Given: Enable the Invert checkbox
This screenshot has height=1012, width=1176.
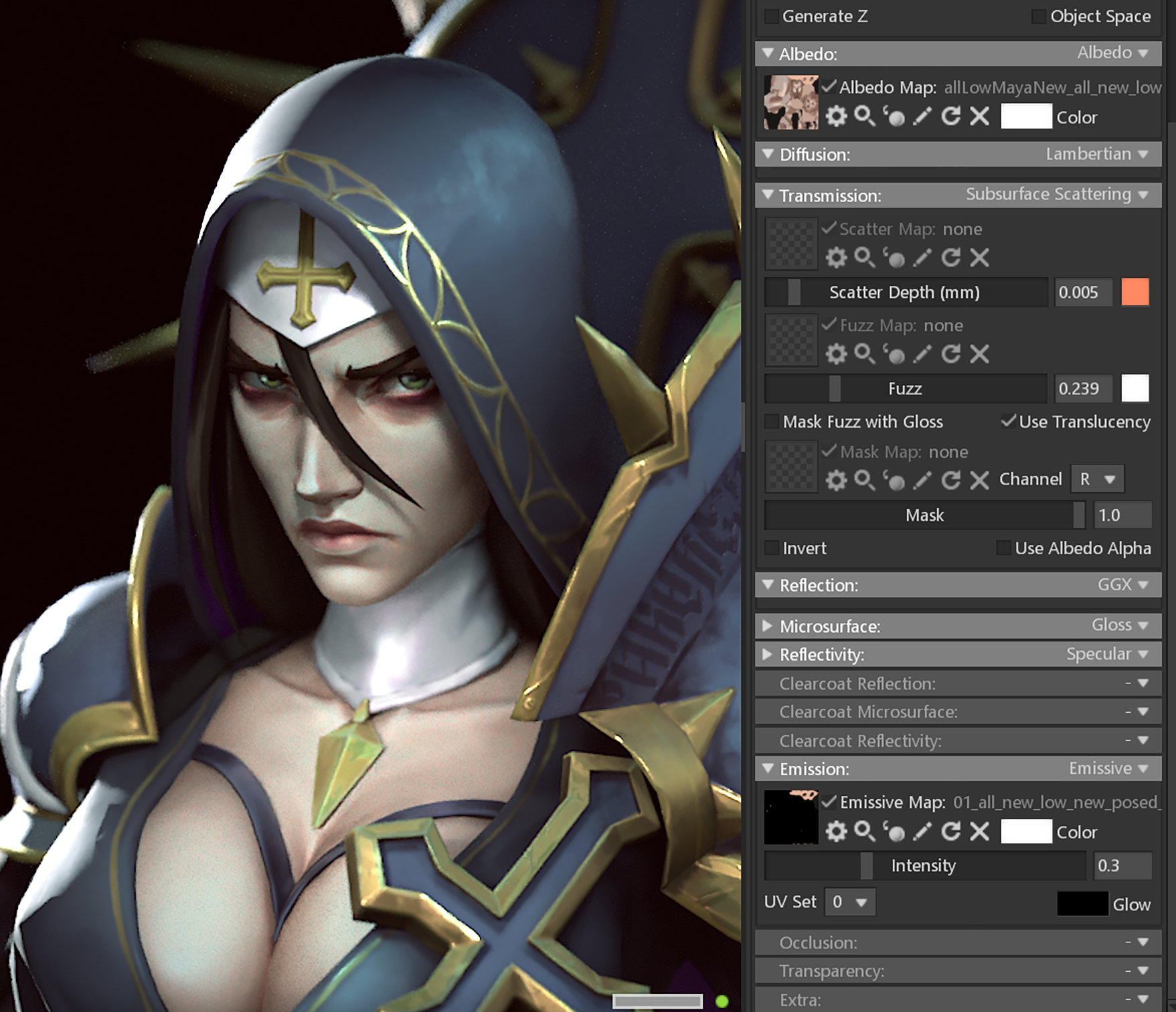Looking at the screenshot, I should tap(772, 548).
